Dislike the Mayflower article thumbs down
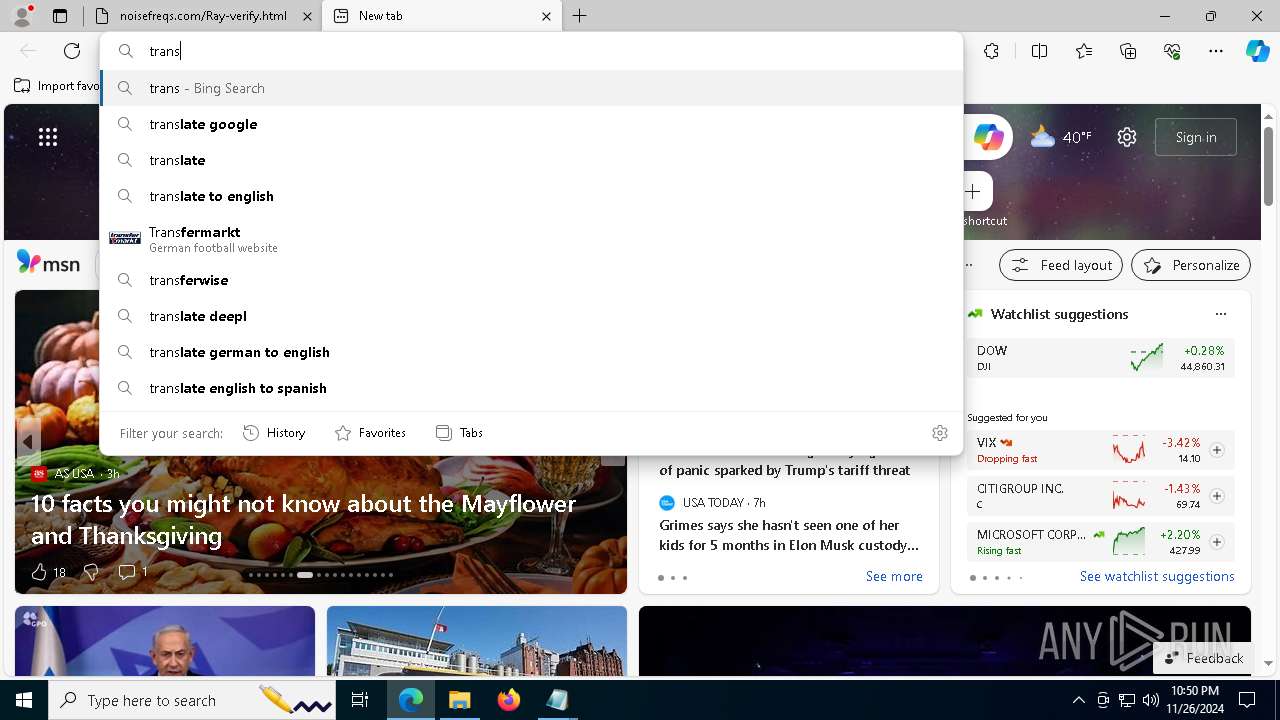Screen dimensions: 1280x720 (91, 572)
